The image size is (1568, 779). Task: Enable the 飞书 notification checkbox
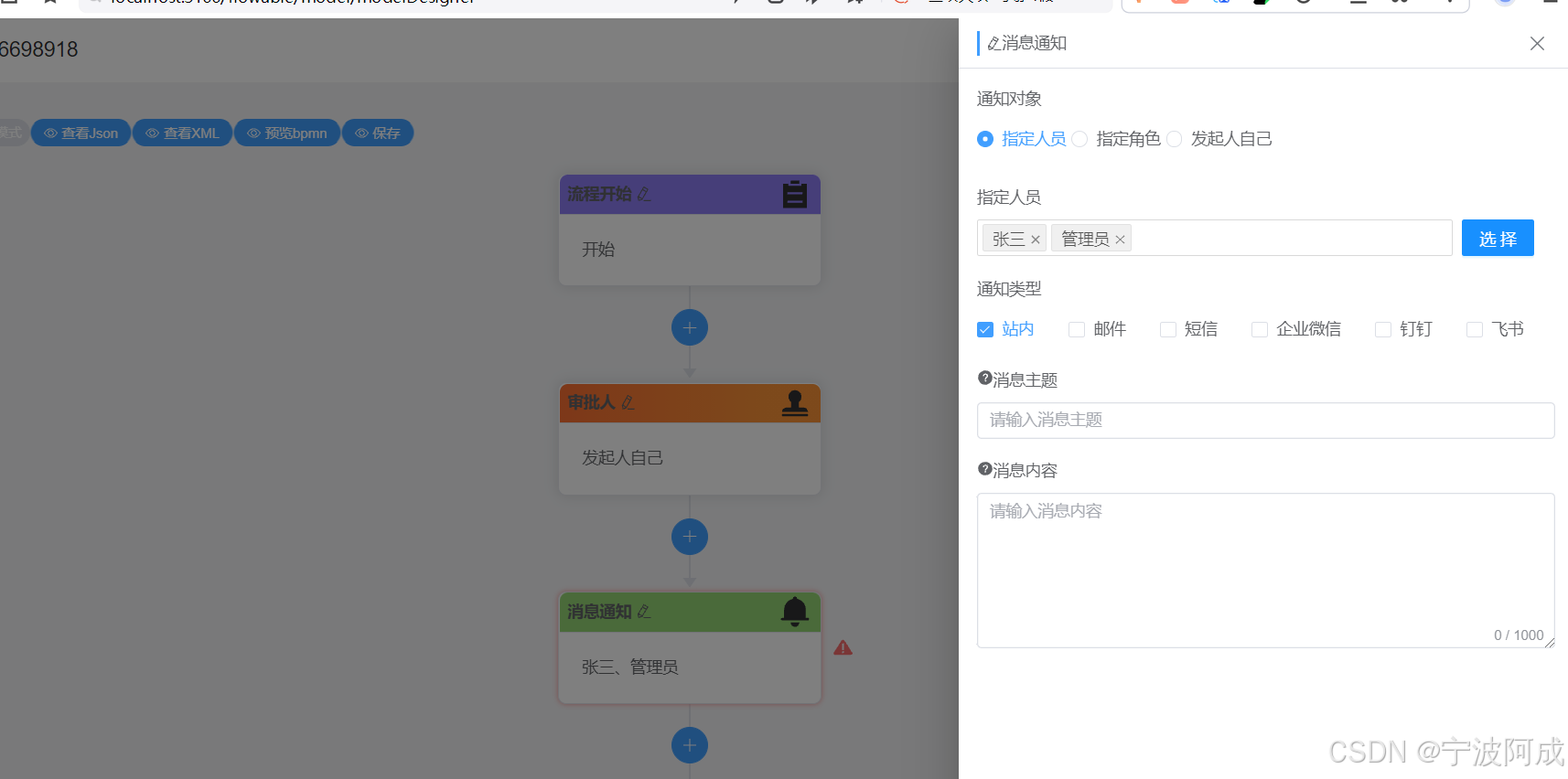pos(1475,329)
